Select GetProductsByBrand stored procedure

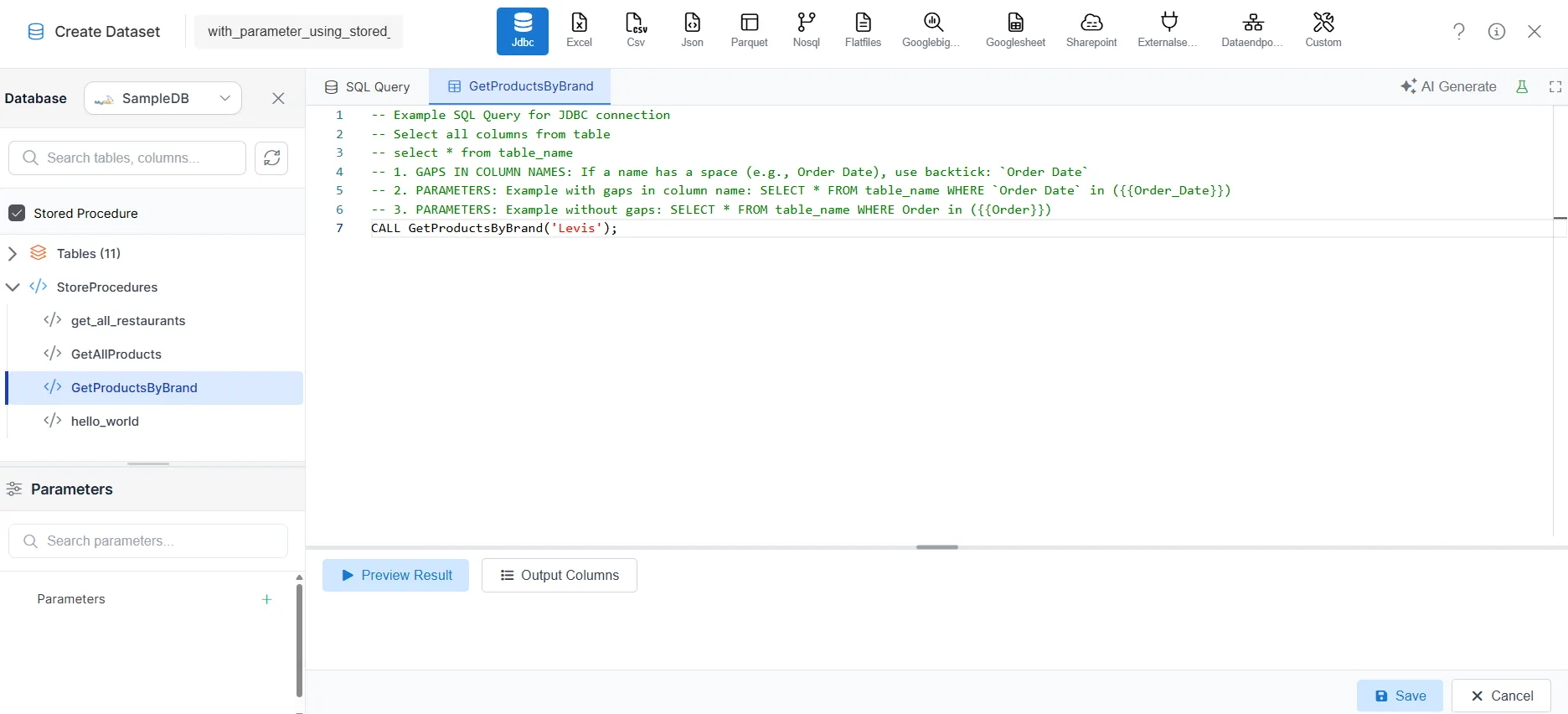[154, 387]
